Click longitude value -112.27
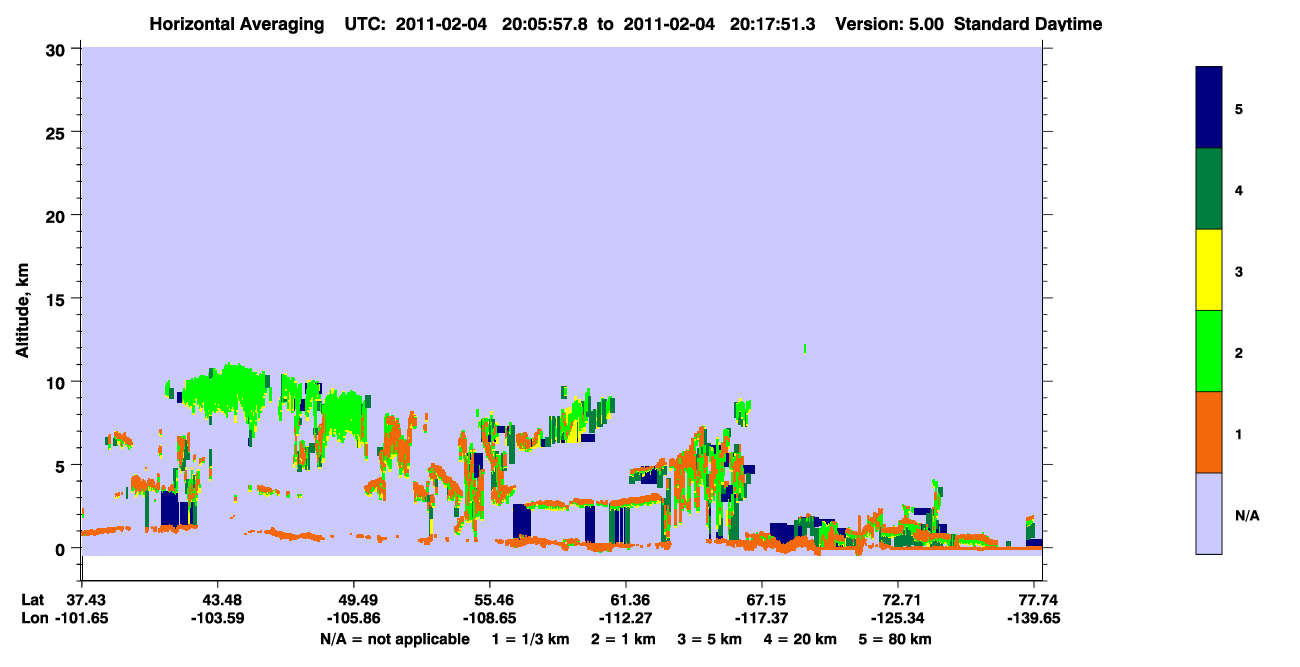The height and width of the screenshot is (667, 1300). tap(625, 618)
